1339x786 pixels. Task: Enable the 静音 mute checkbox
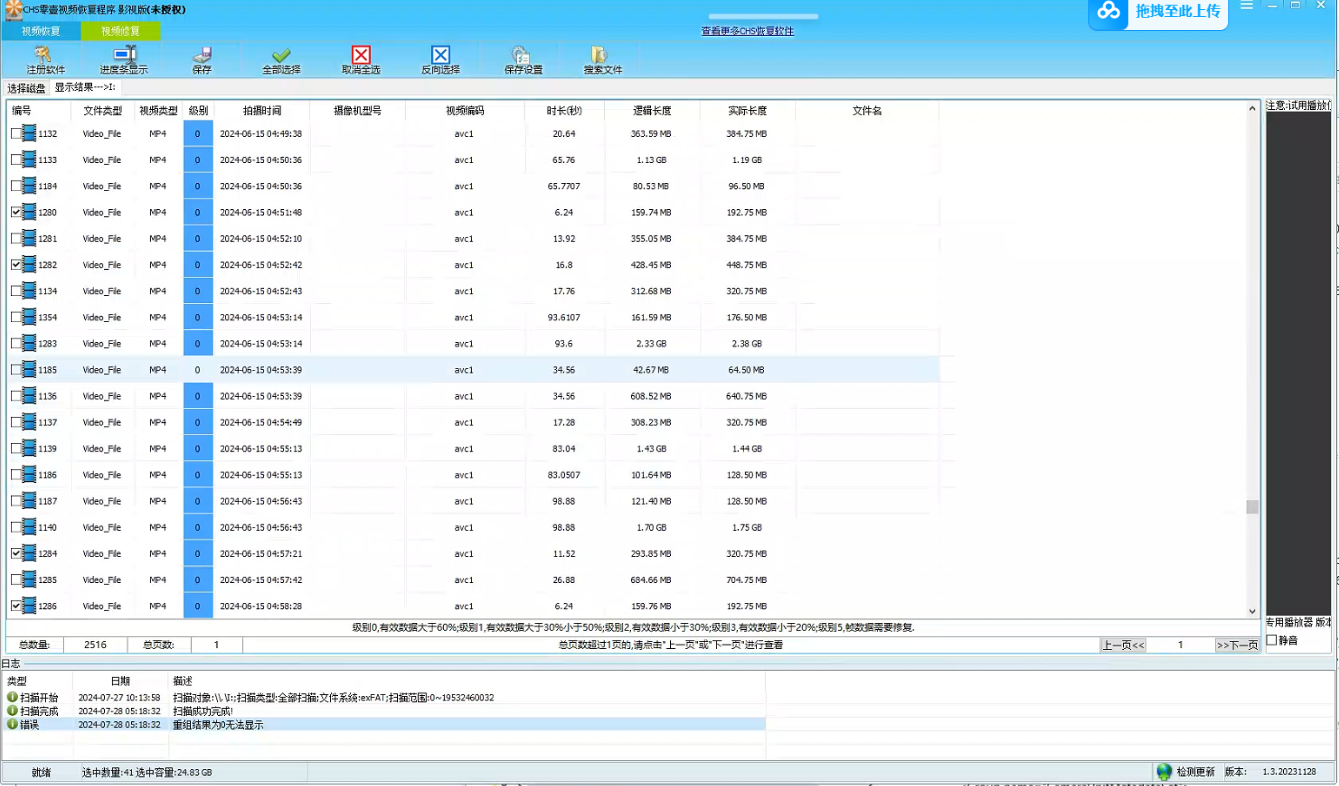(1272, 640)
